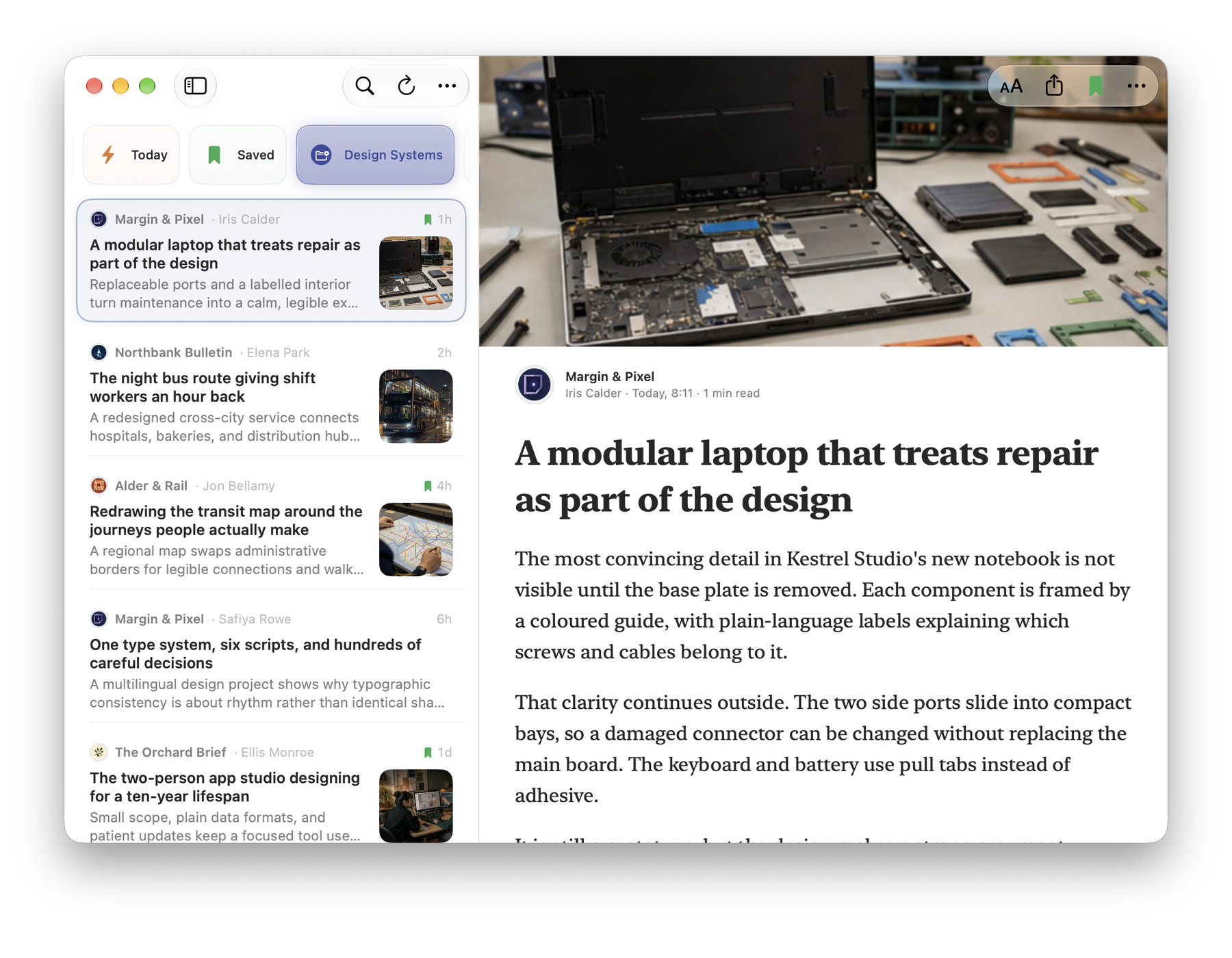Switch to the Saved tab

(x=238, y=155)
